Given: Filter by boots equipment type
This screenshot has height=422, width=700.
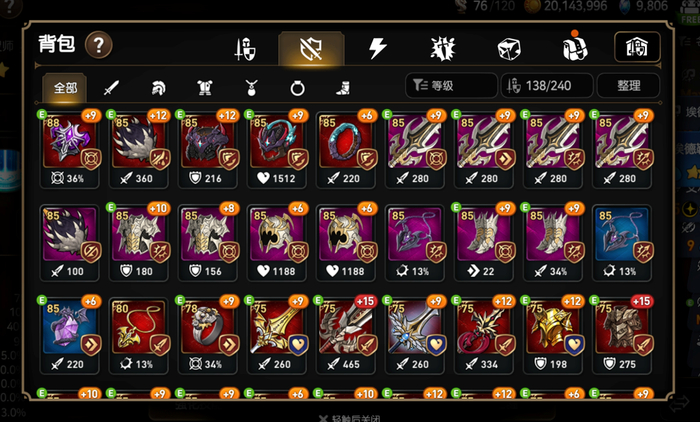Looking at the screenshot, I should click(x=343, y=88).
